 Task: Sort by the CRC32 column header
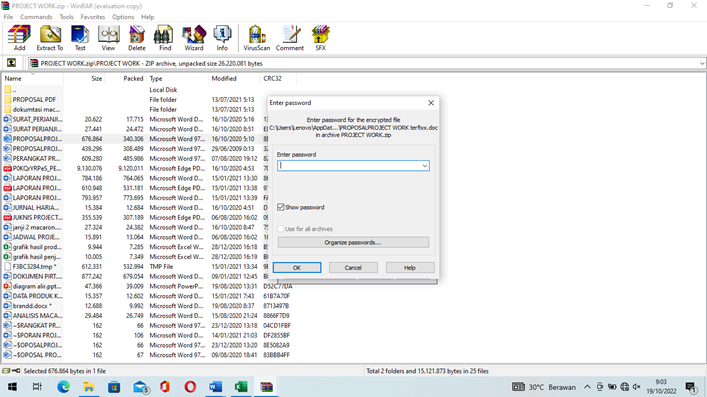coord(278,78)
